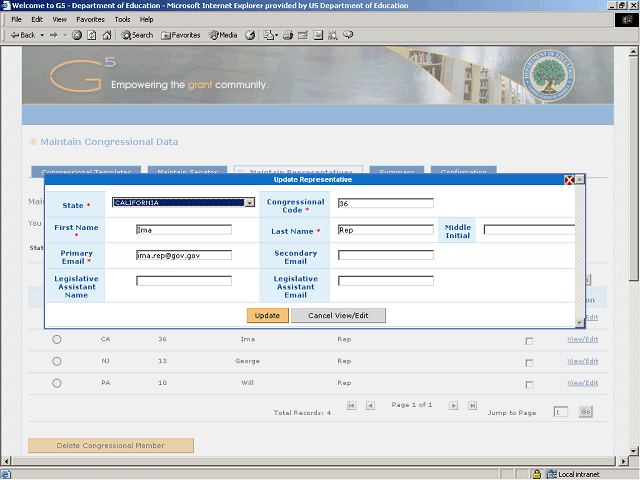Click View/Edit link for George's row
The image size is (640, 480).
[x=582, y=361]
